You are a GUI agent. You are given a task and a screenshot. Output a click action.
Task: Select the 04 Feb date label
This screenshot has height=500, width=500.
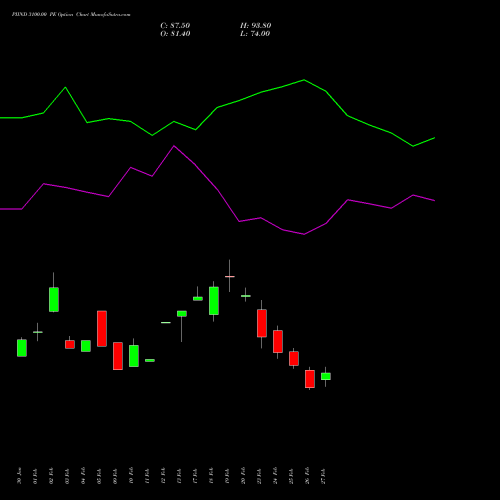pos(83,476)
